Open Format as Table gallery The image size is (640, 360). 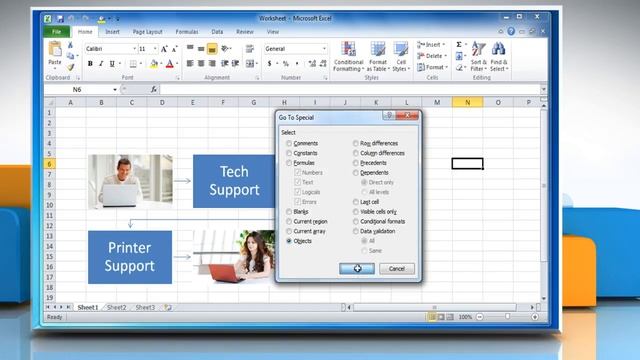coord(378,56)
